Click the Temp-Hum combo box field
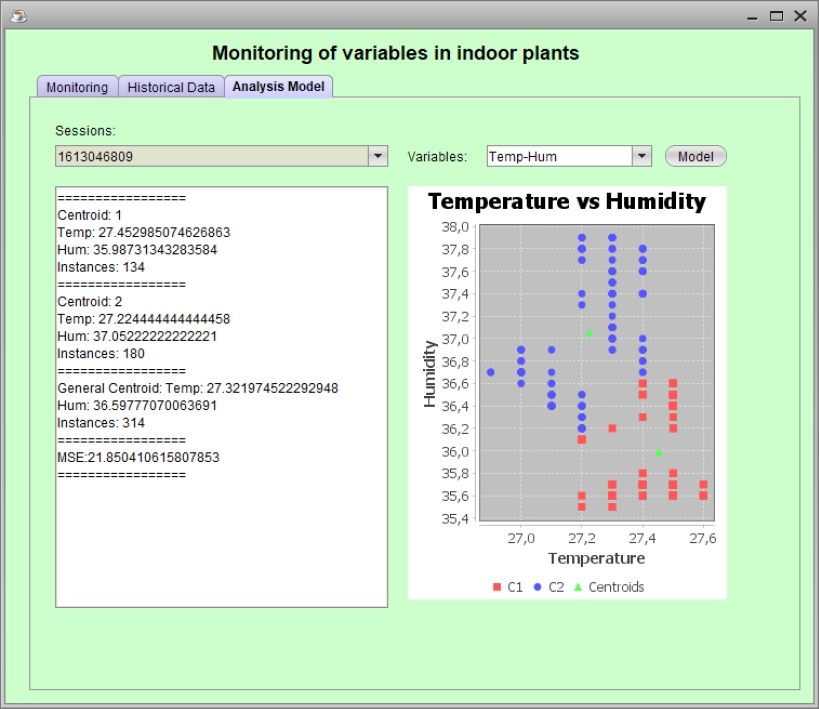 tap(558, 156)
